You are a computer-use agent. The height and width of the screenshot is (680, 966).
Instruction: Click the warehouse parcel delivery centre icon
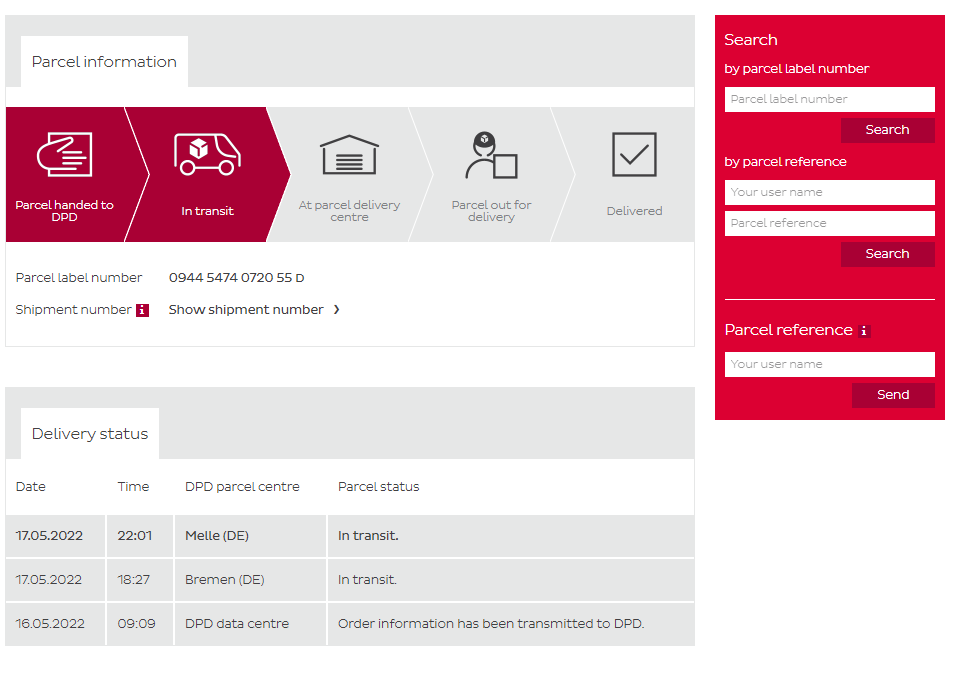tap(349, 155)
